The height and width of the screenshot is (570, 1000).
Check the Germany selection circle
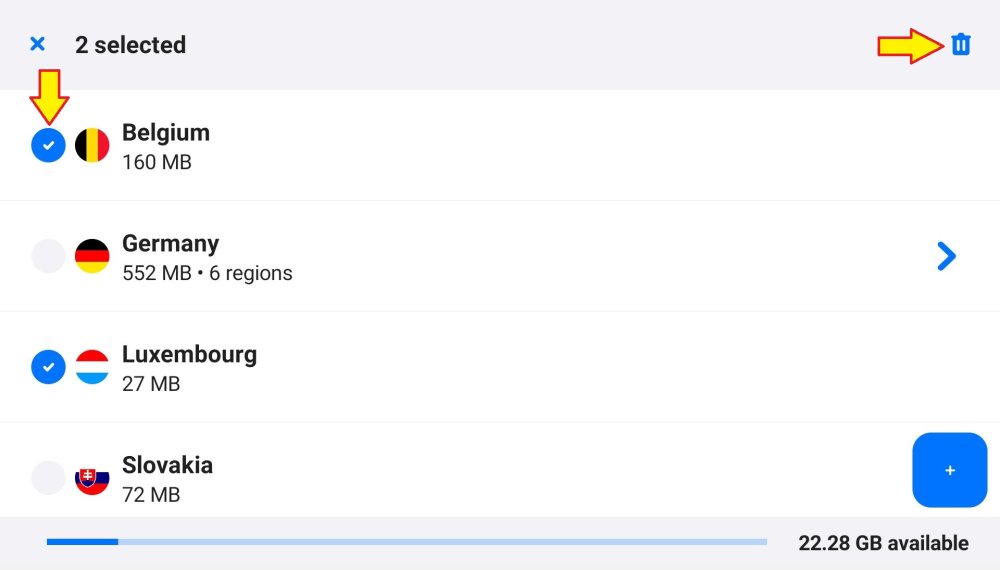(48, 256)
